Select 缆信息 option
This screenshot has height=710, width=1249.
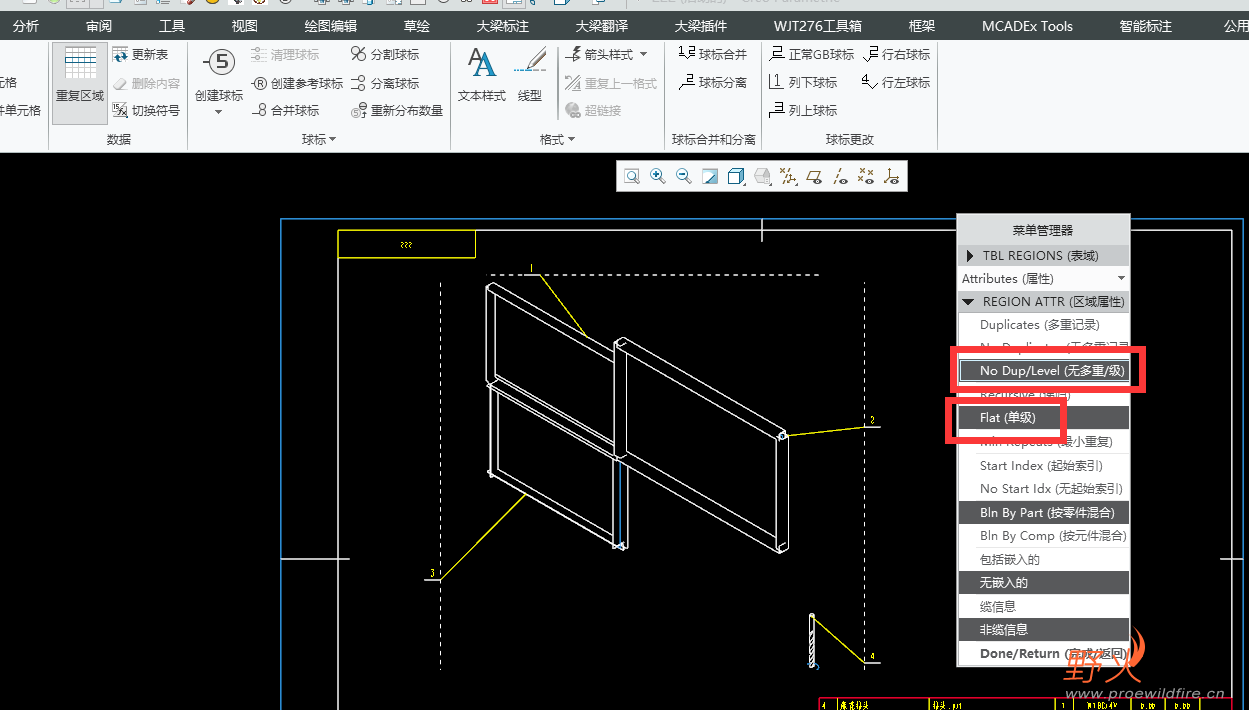pyautogui.click(x=1043, y=607)
